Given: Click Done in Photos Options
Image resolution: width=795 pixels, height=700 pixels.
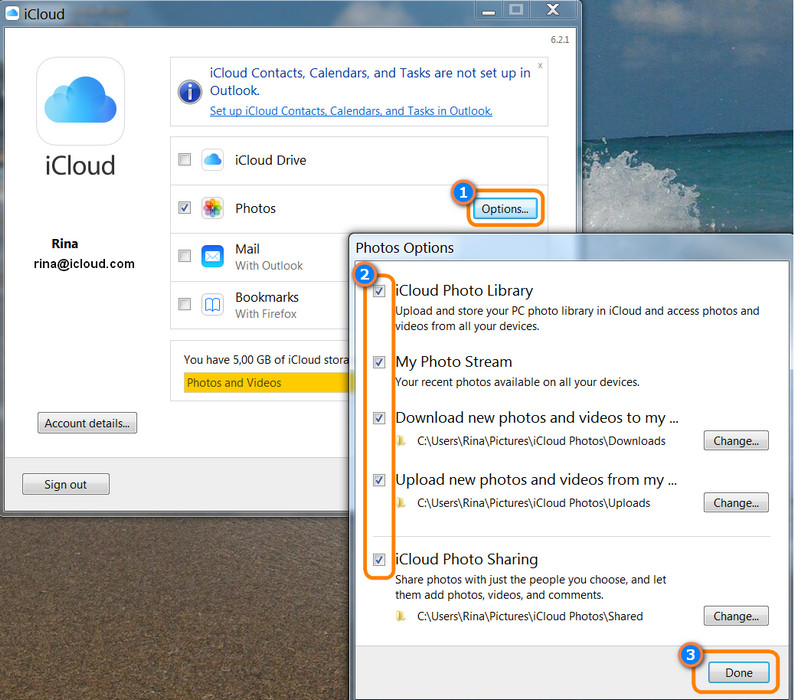Looking at the screenshot, I should coord(739,673).
